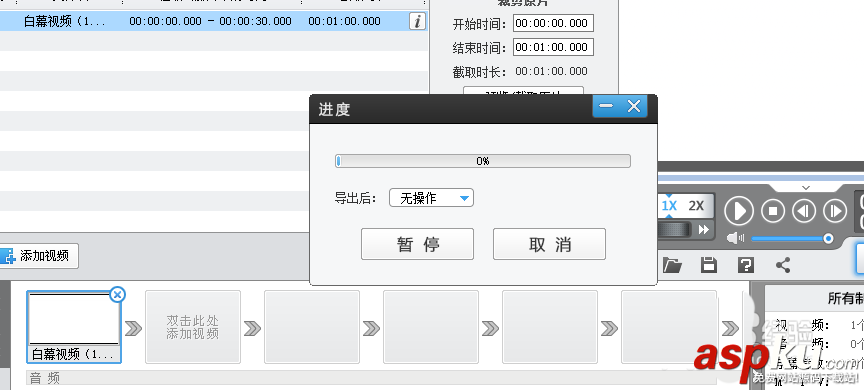Click the 双击此处添加视频 placeholder slot
864x390 pixels.
point(193,327)
